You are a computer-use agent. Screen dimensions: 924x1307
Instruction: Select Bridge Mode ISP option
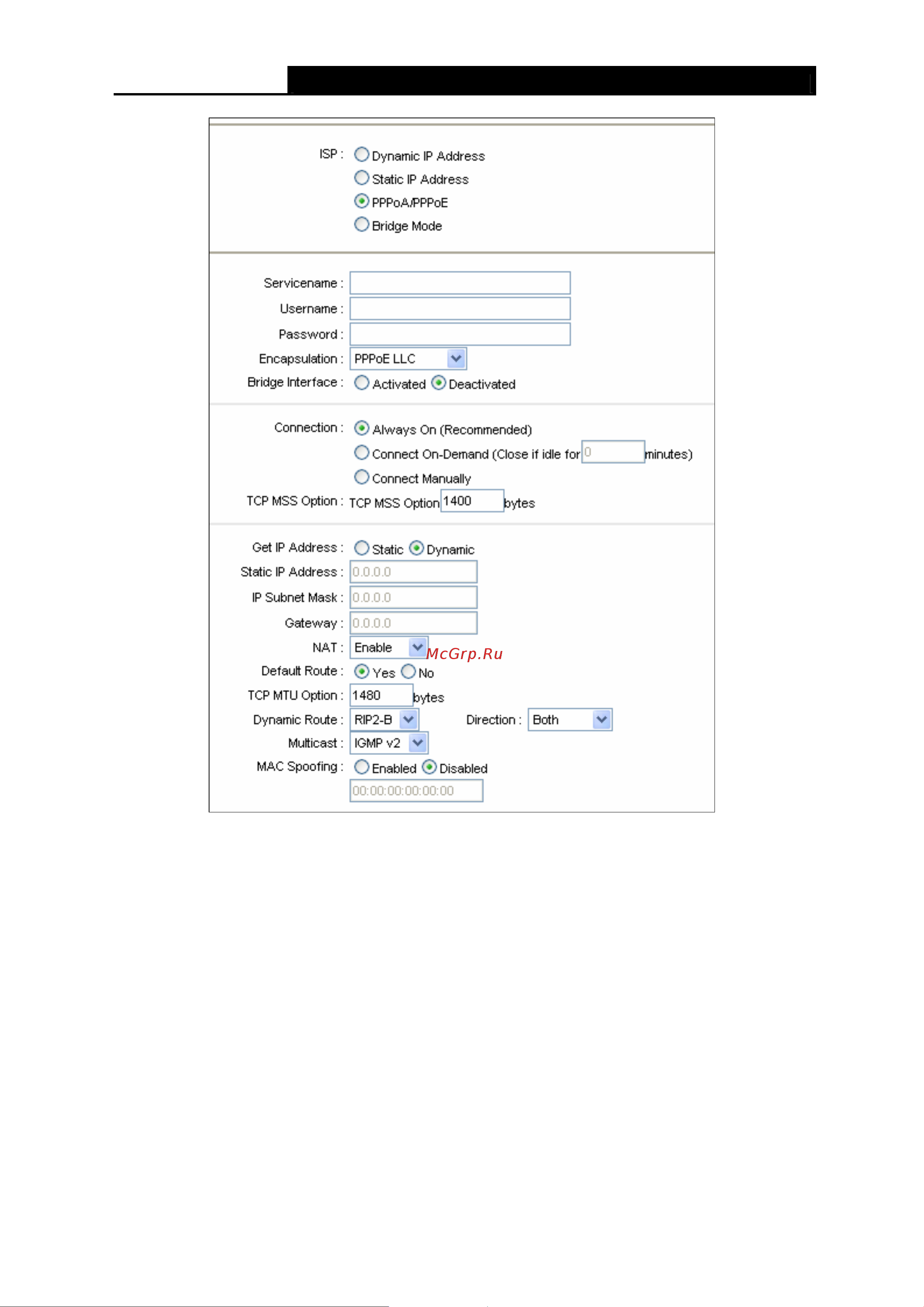tap(362, 224)
